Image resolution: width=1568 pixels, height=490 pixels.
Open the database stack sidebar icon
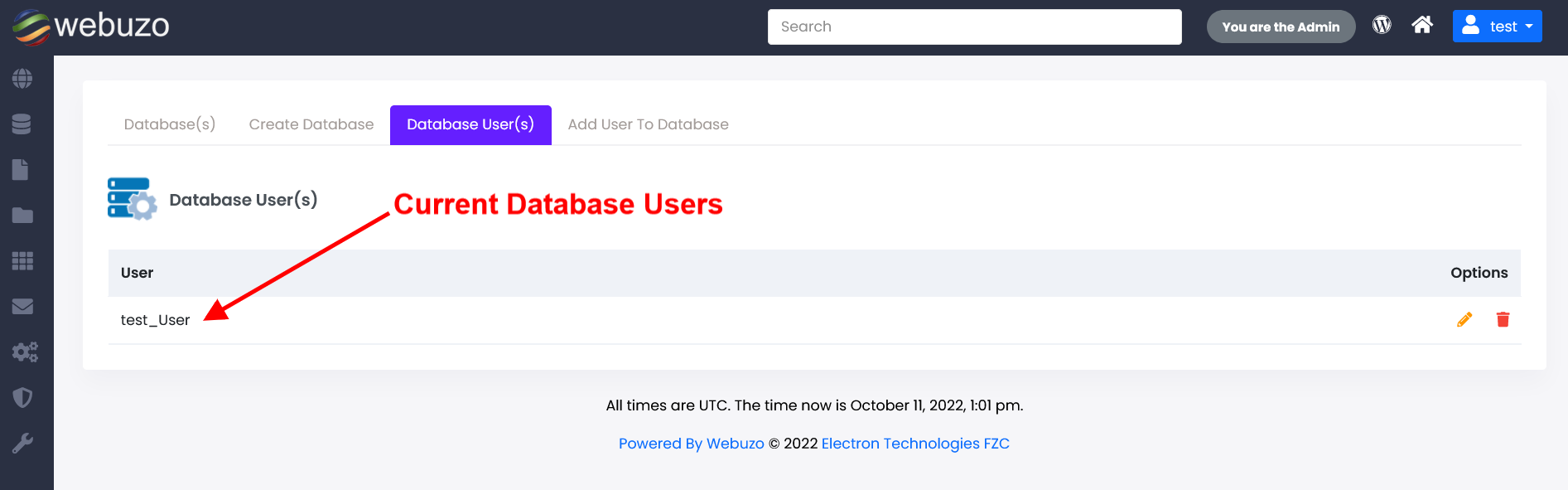click(x=22, y=124)
